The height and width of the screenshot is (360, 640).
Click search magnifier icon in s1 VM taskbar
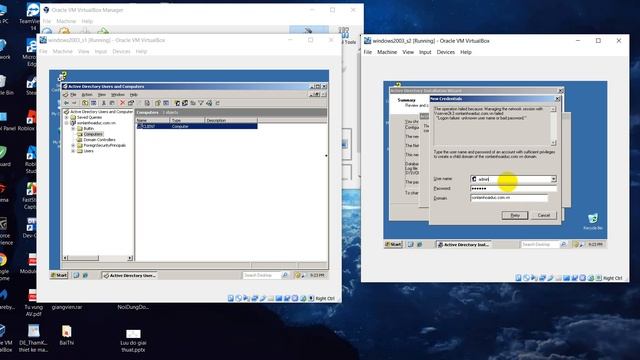pyautogui.click(x=285, y=276)
